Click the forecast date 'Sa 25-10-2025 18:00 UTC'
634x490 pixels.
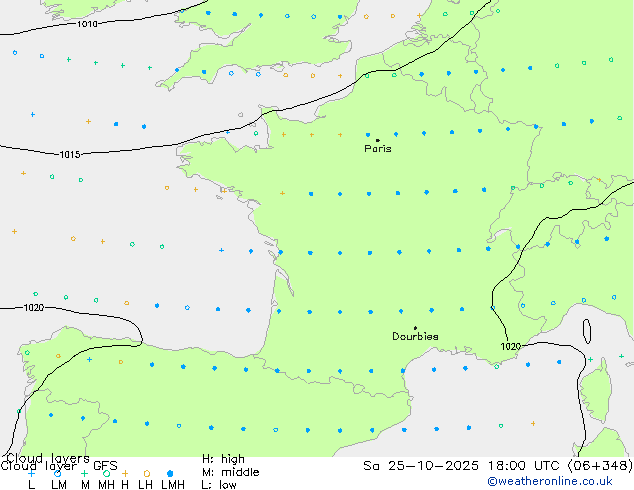click(x=463, y=466)
